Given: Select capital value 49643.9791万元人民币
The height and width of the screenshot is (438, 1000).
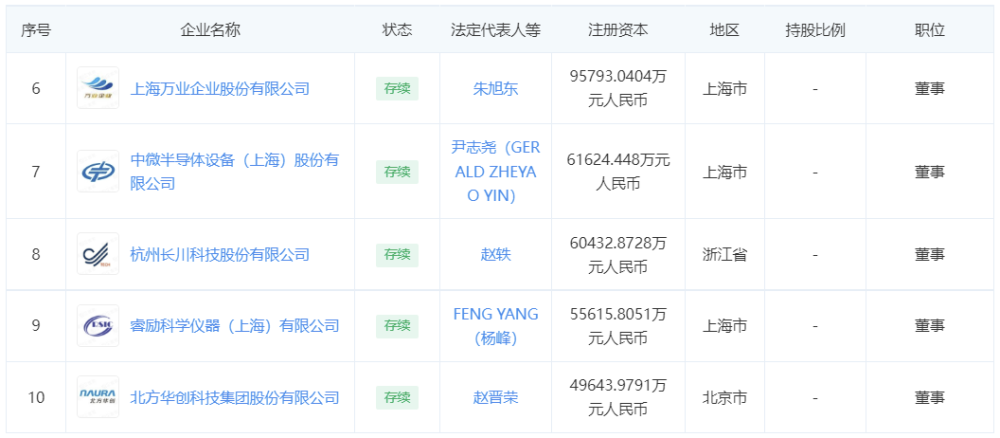Looking at the screenshot, I should pos(618,398).
